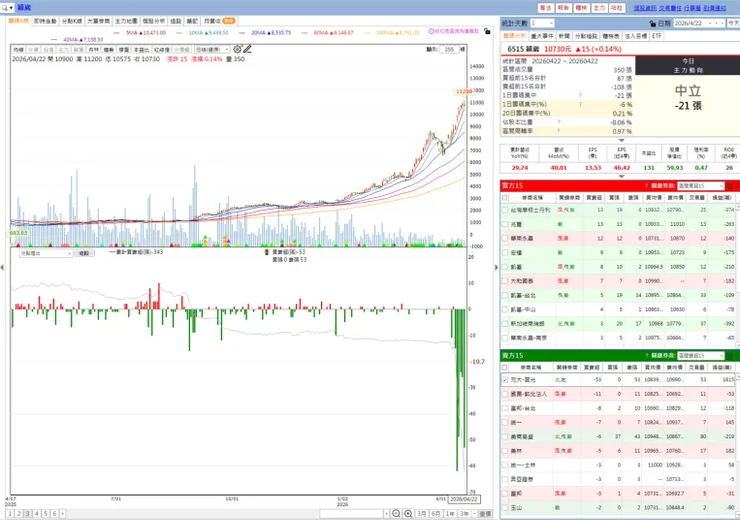Open the 法人目標 tab
740x520 pixels.
click(635, 36)
